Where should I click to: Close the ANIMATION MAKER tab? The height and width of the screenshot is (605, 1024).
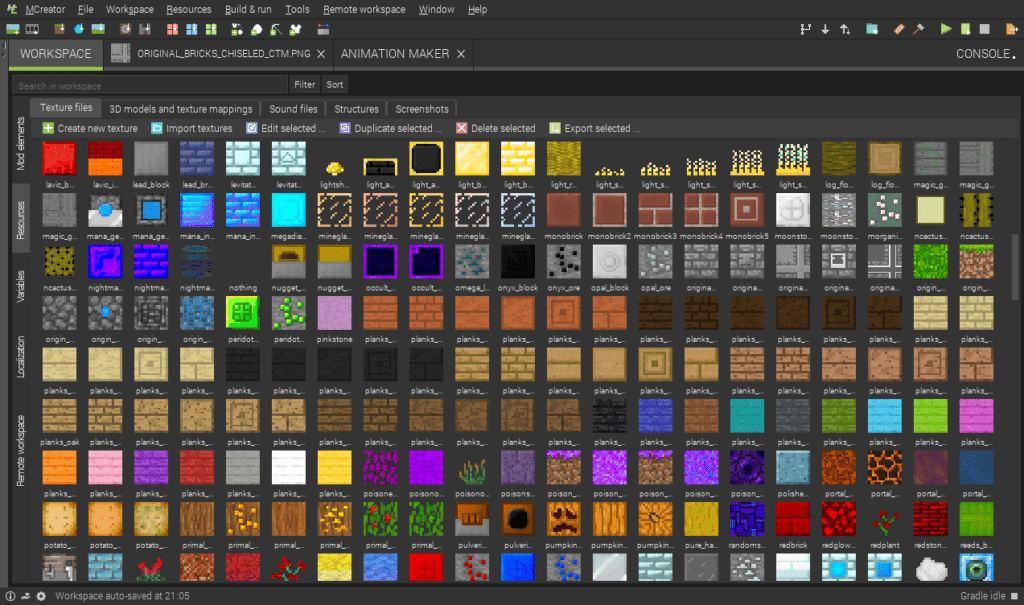pos(461,54)
